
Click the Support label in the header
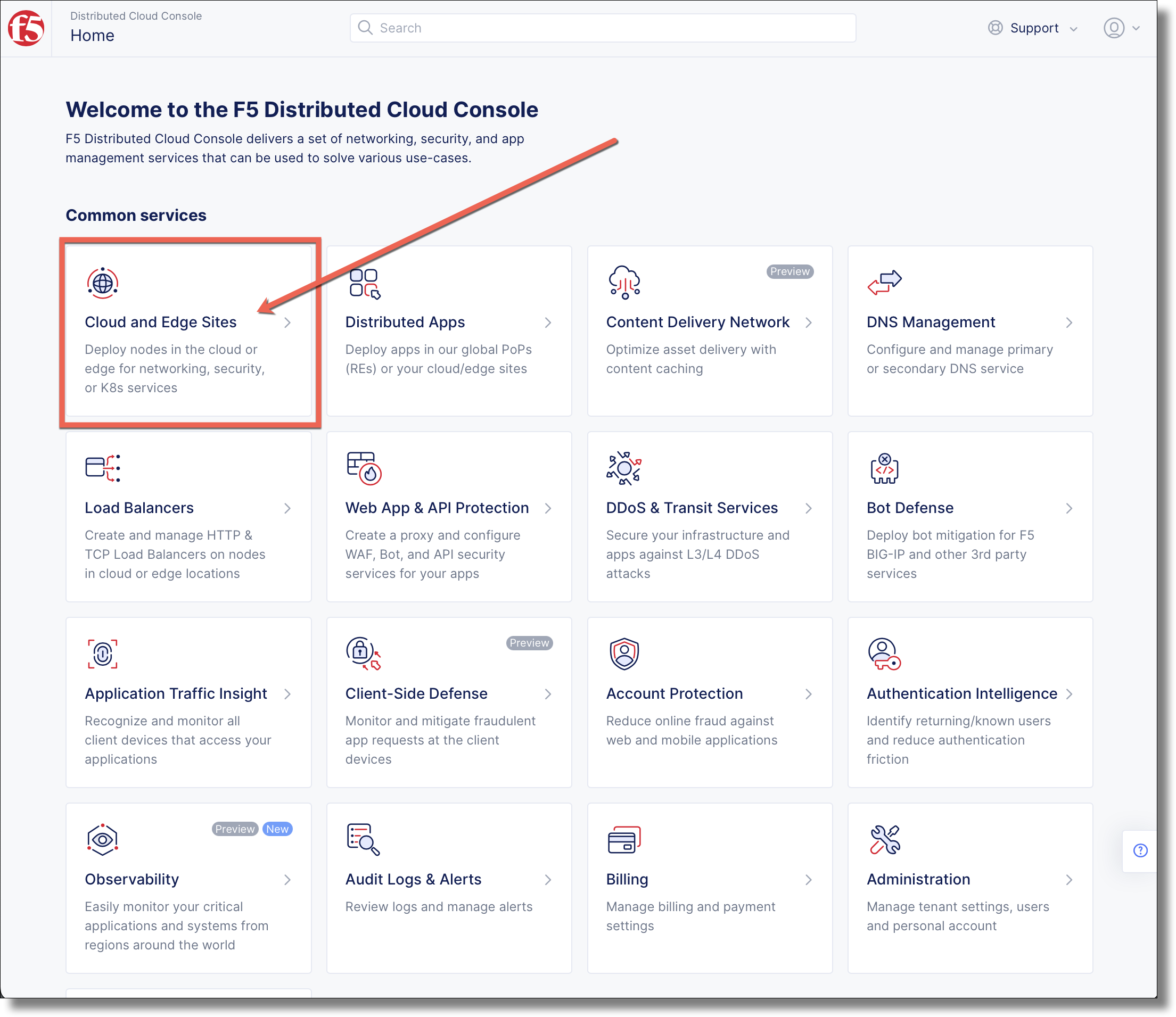point(1034,28)
